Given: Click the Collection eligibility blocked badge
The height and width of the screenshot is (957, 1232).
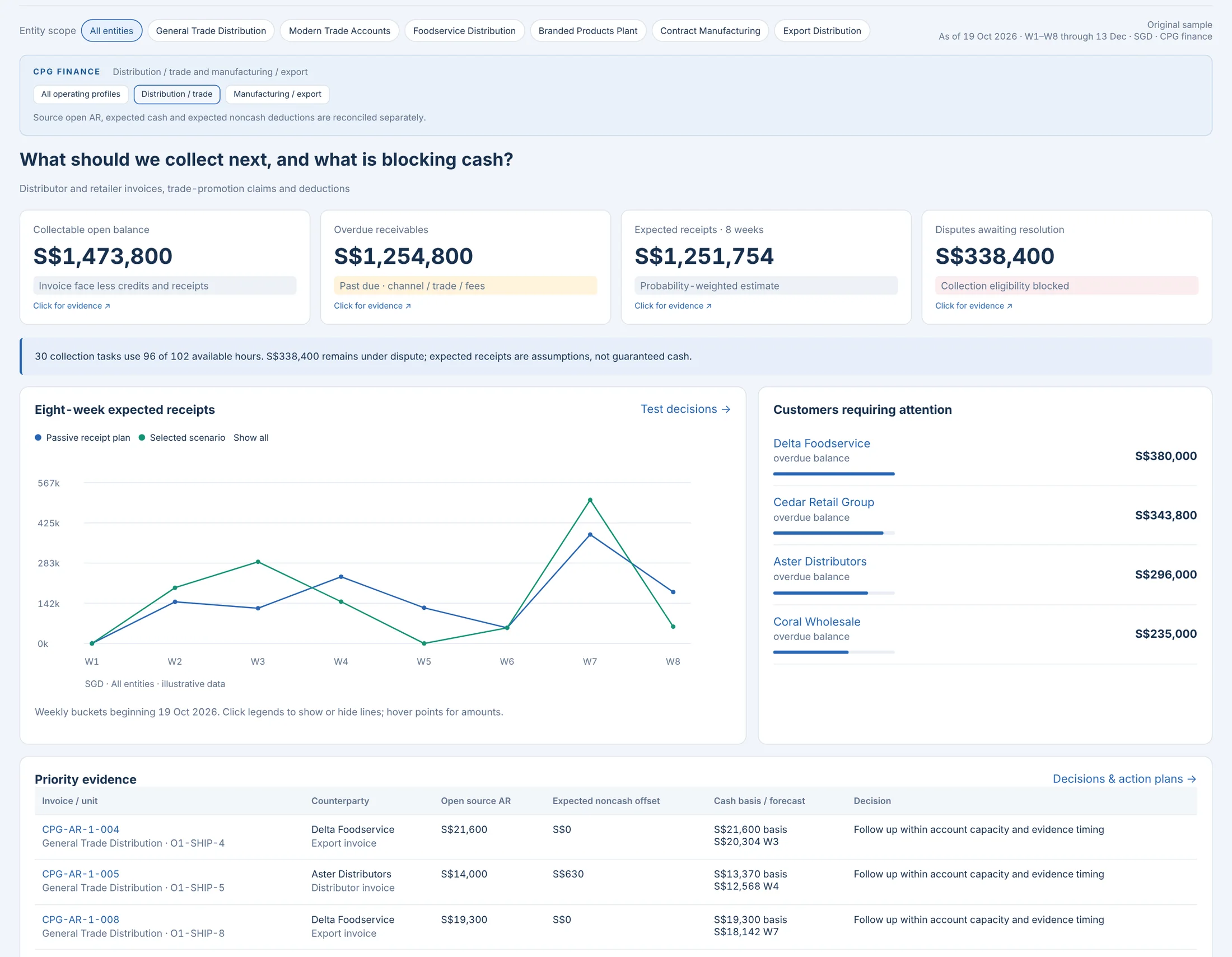Looking at the screenshot, I should pyautogui.click(x=1066, y=286).
